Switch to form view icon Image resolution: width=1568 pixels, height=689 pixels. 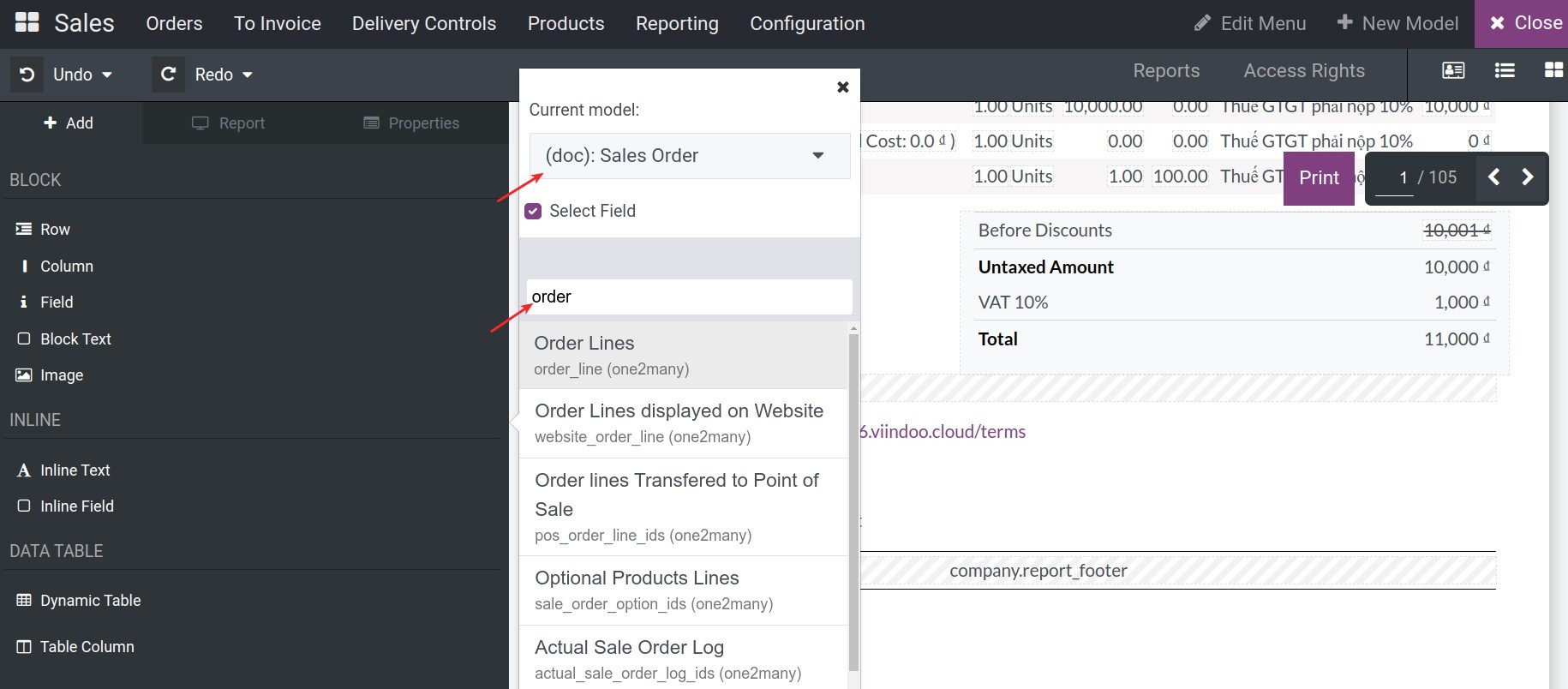click(1453, 70)
